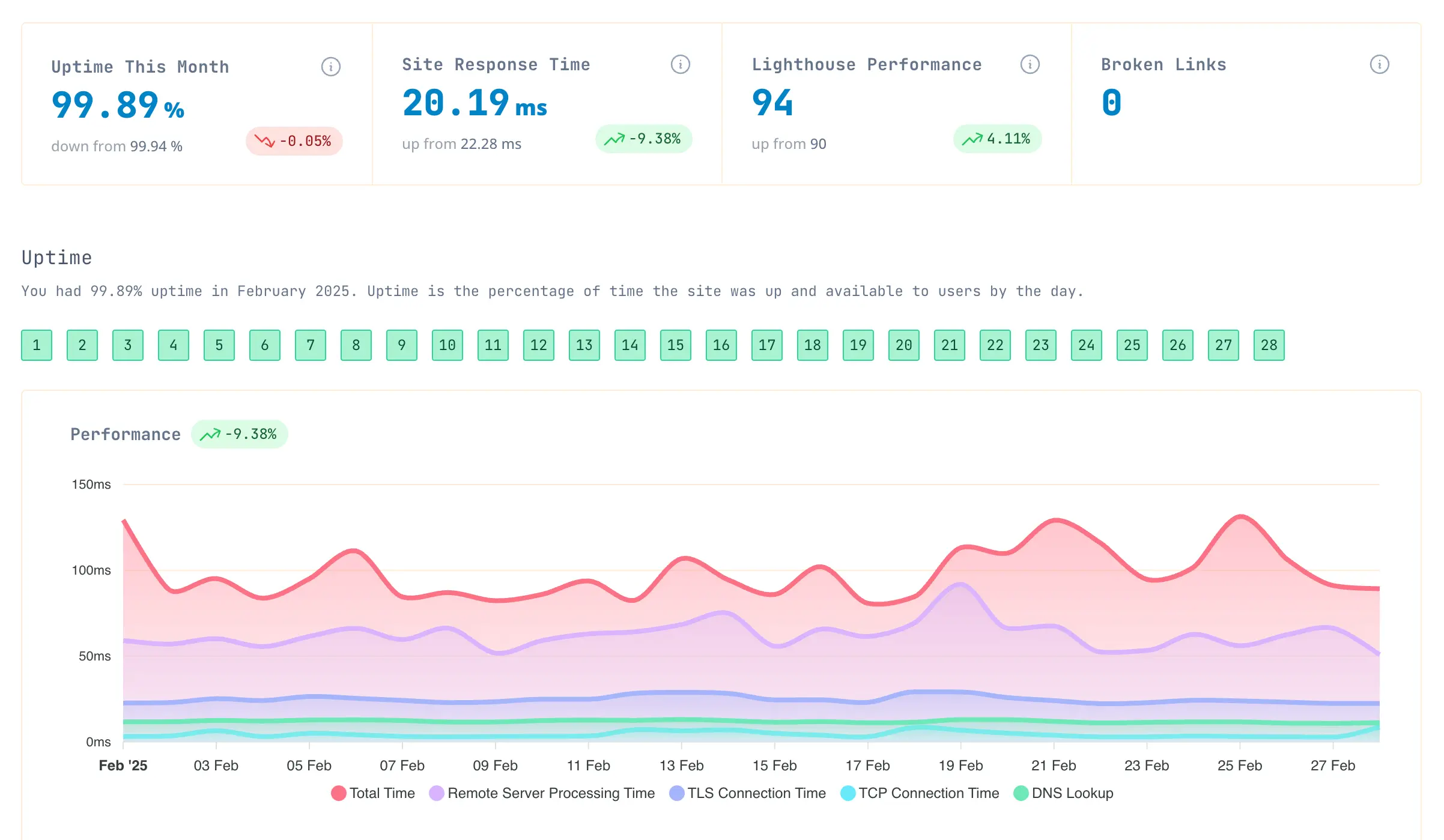The width and height of the screenshot is (1444, 840).
Task: Select uptime day 27 box
Action: click(1224, 345)
